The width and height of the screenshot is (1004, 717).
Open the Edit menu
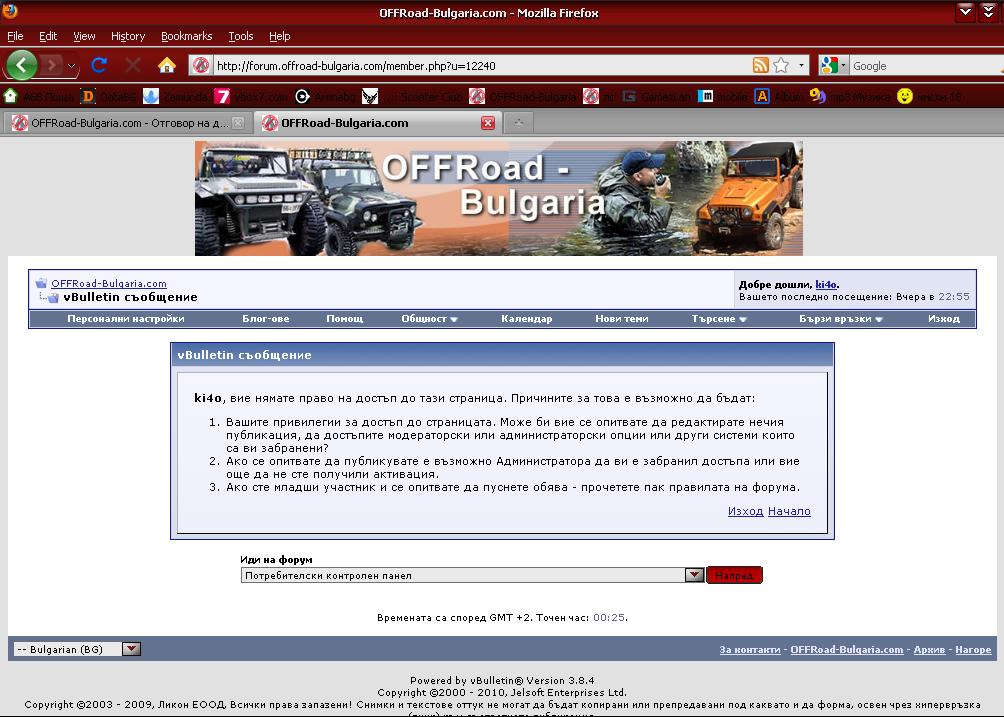pos(48,36)
